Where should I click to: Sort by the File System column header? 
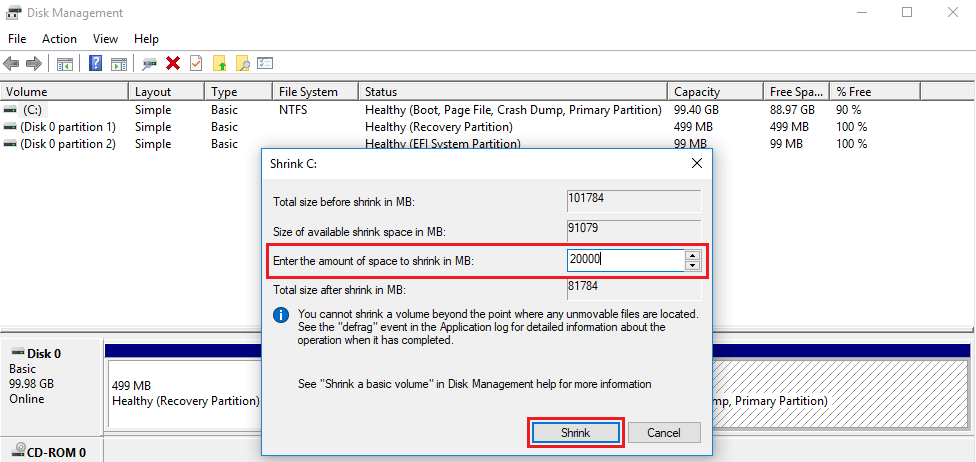tap(316, 92)
